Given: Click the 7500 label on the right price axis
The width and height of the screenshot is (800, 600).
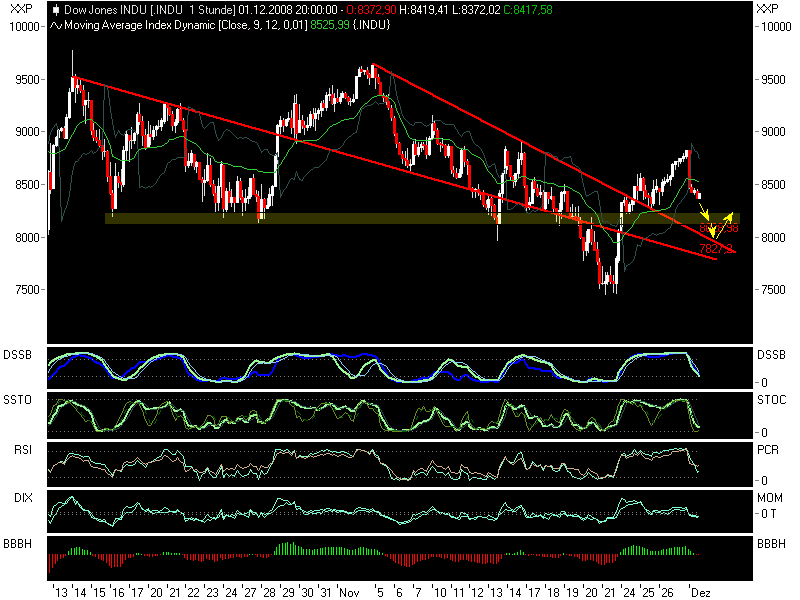Looking at the screenshot, I should [x=773, y=290].
